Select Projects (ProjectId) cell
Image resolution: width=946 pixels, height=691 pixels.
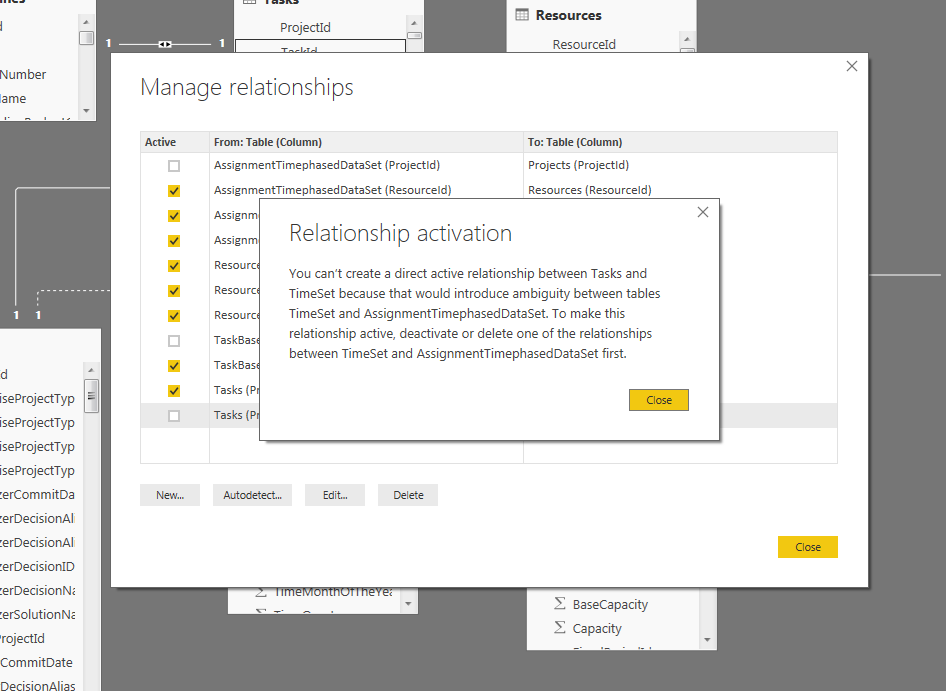point(578,165)
